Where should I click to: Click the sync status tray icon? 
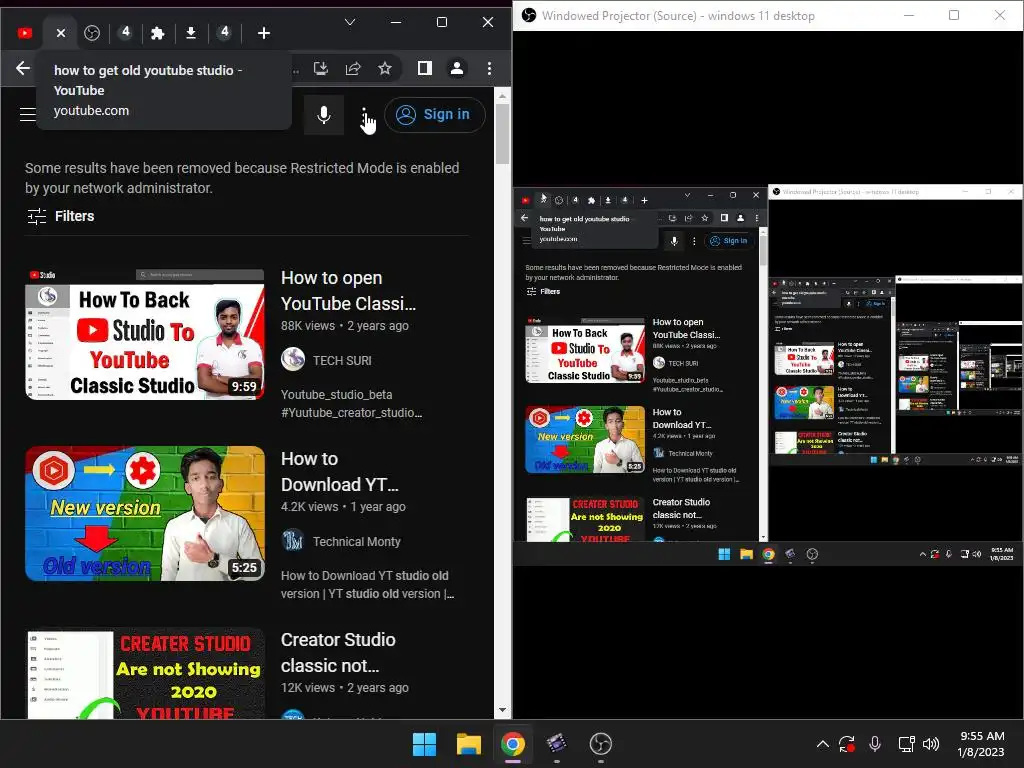tap(848, 744)
